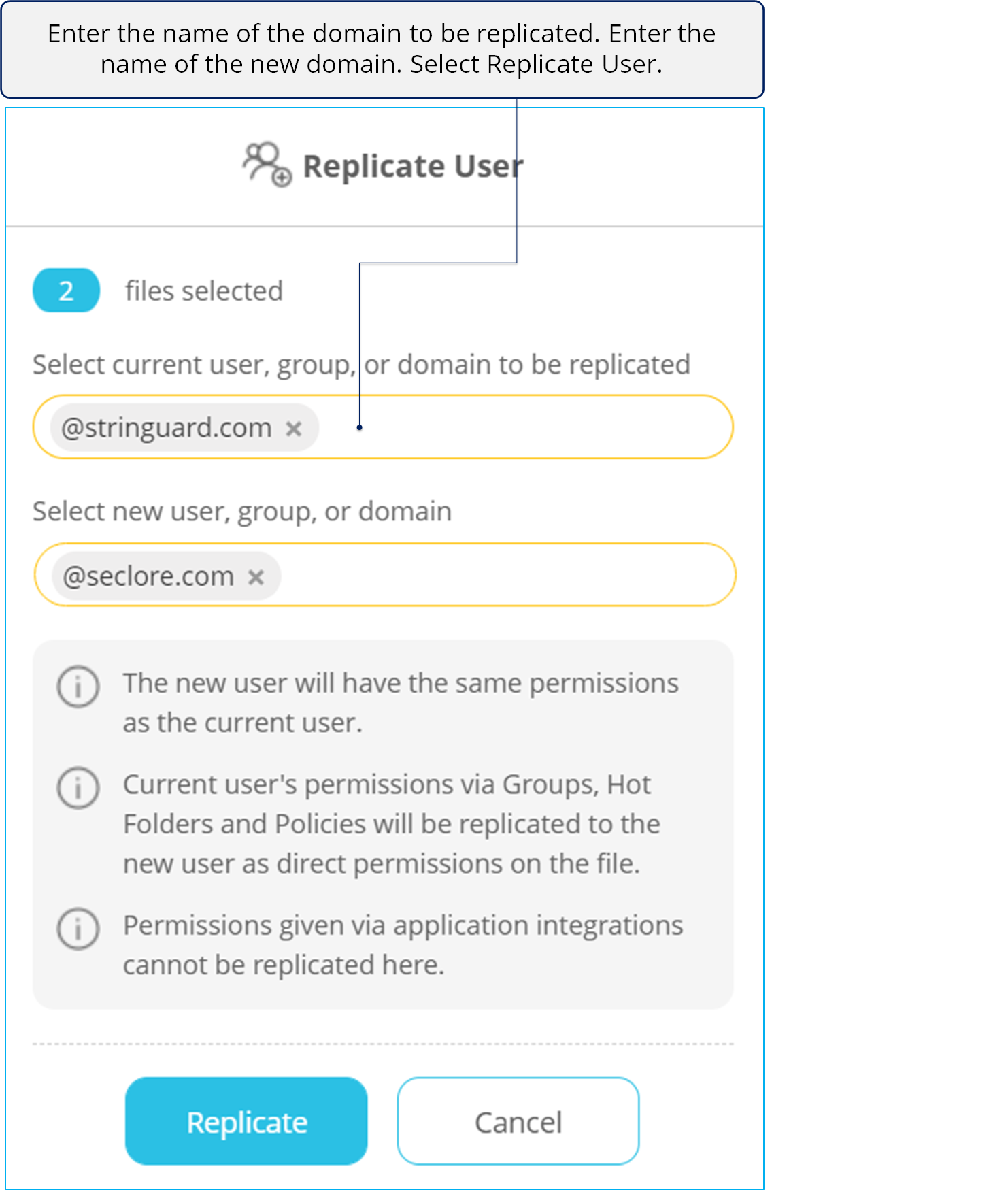Click the 'files selected' label
The width and height of the screenshot is (1008, 1190).
[x=204, y=291]
